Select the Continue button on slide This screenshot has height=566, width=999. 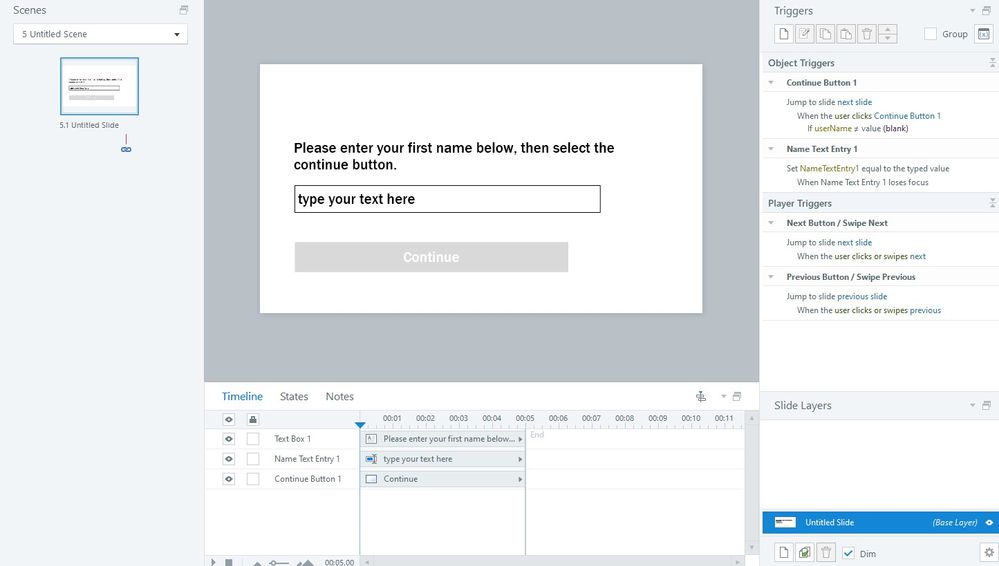pos(431,257)
